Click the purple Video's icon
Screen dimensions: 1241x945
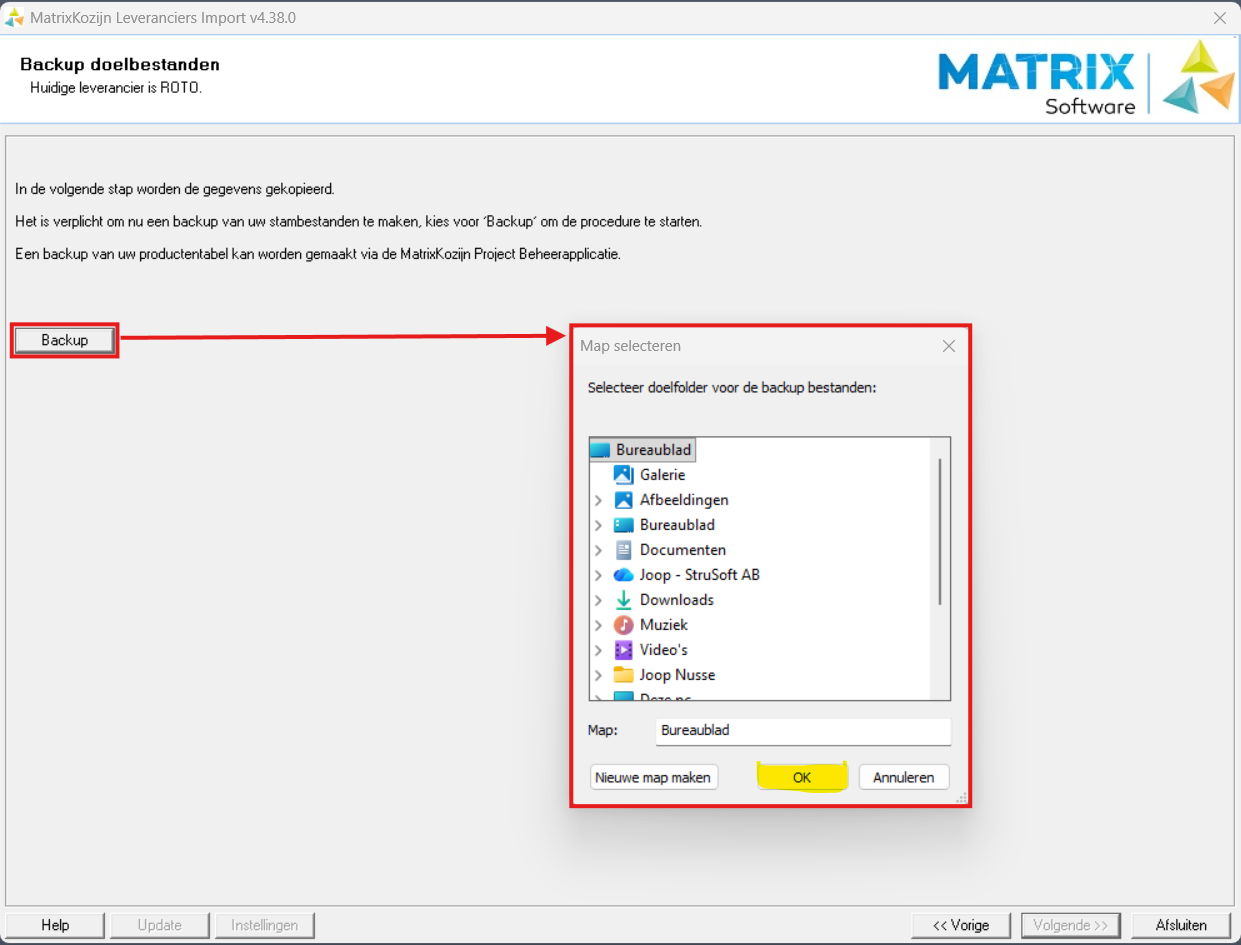624,650
